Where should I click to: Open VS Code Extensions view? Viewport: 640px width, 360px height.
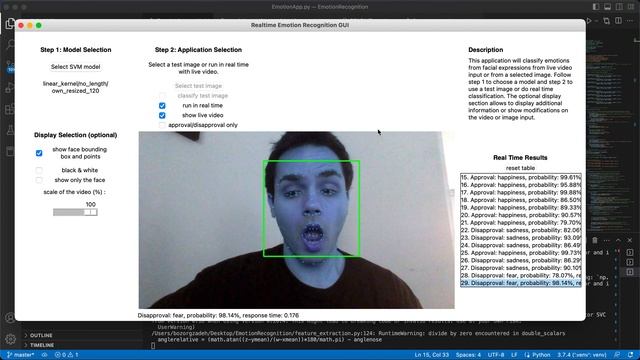[10, 109]
